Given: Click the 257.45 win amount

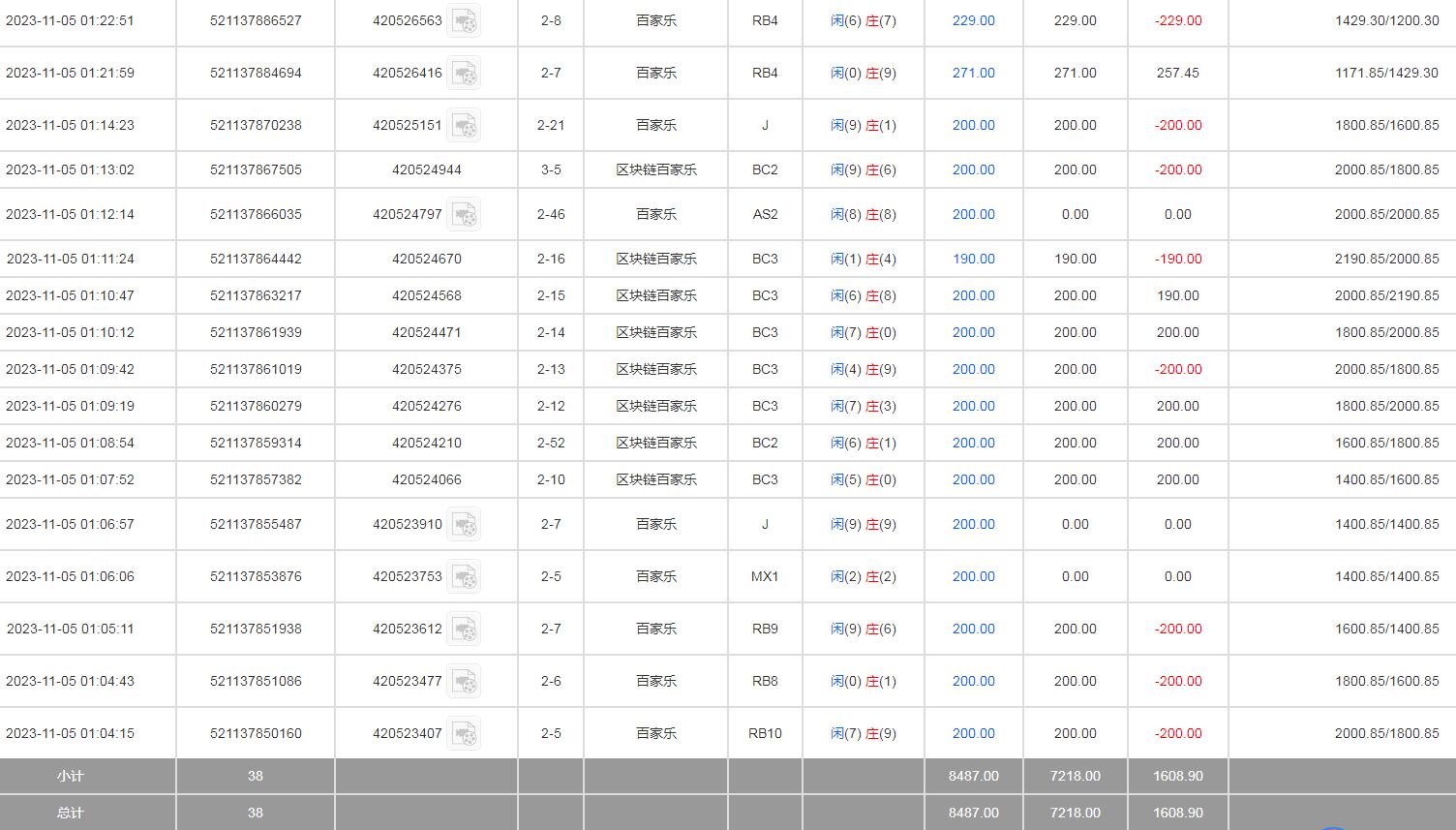Looking at the screenshot, I should point(1177,73).
